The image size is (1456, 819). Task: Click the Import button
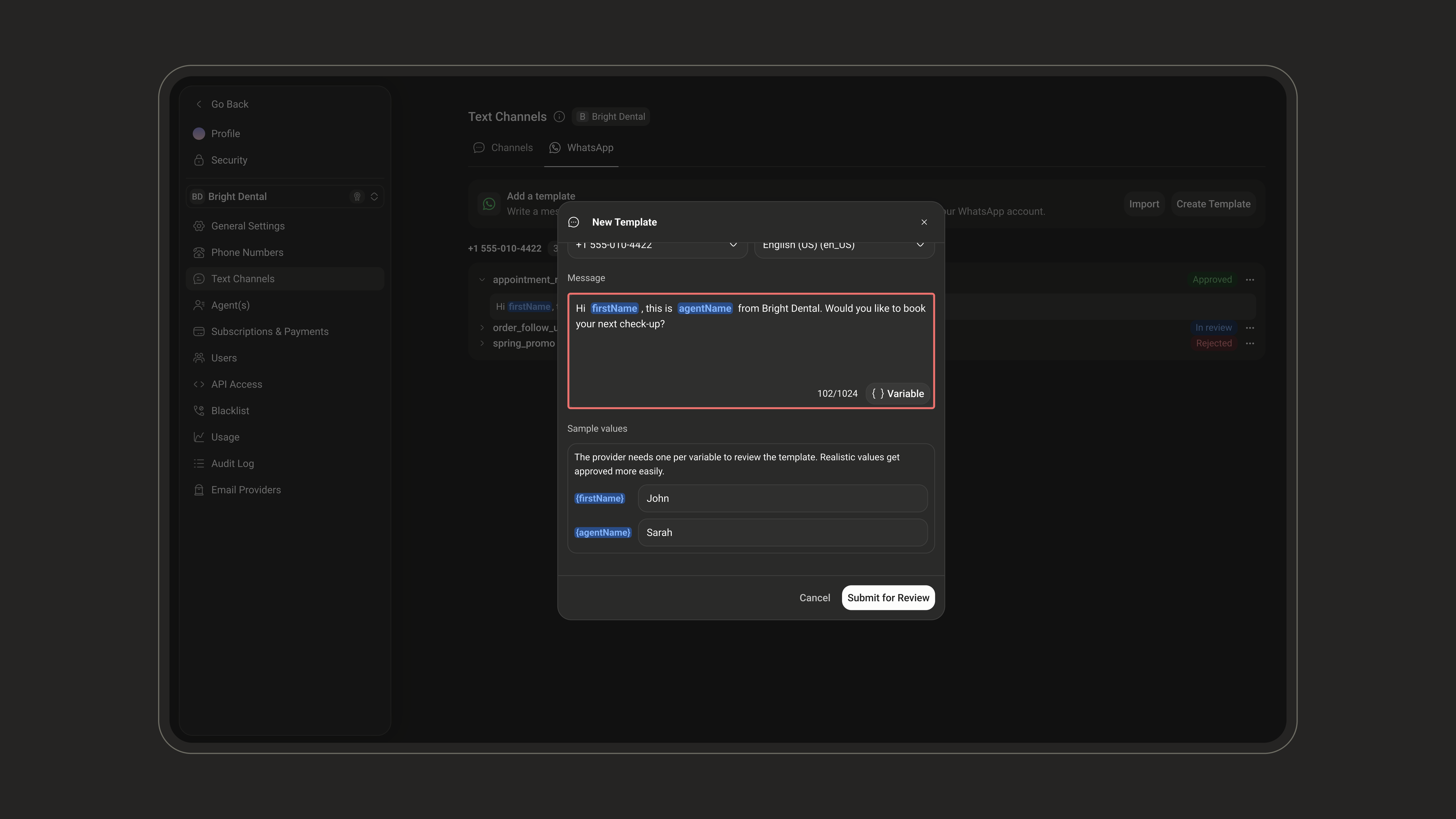point(1144,204)
